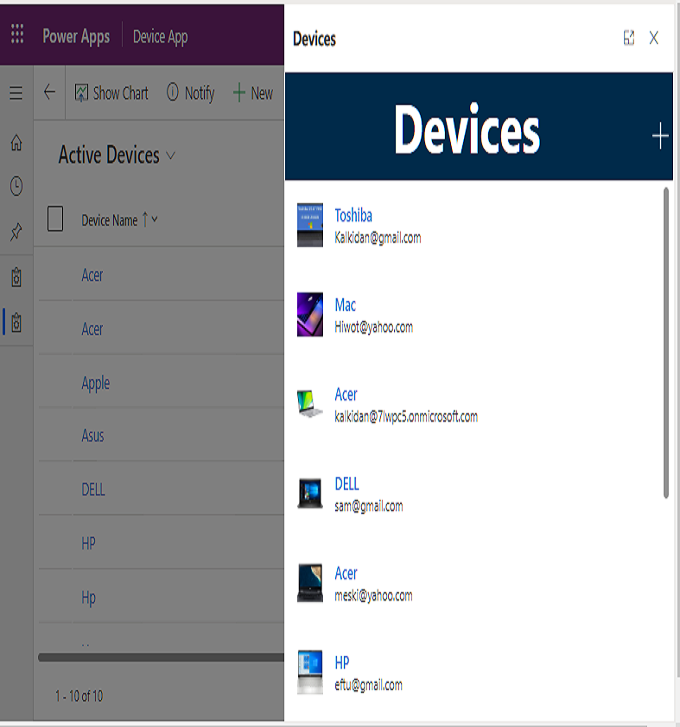Click the eftu@gmail.com email text
Viewport: 680px width, 727px height.
click(369, 685)
